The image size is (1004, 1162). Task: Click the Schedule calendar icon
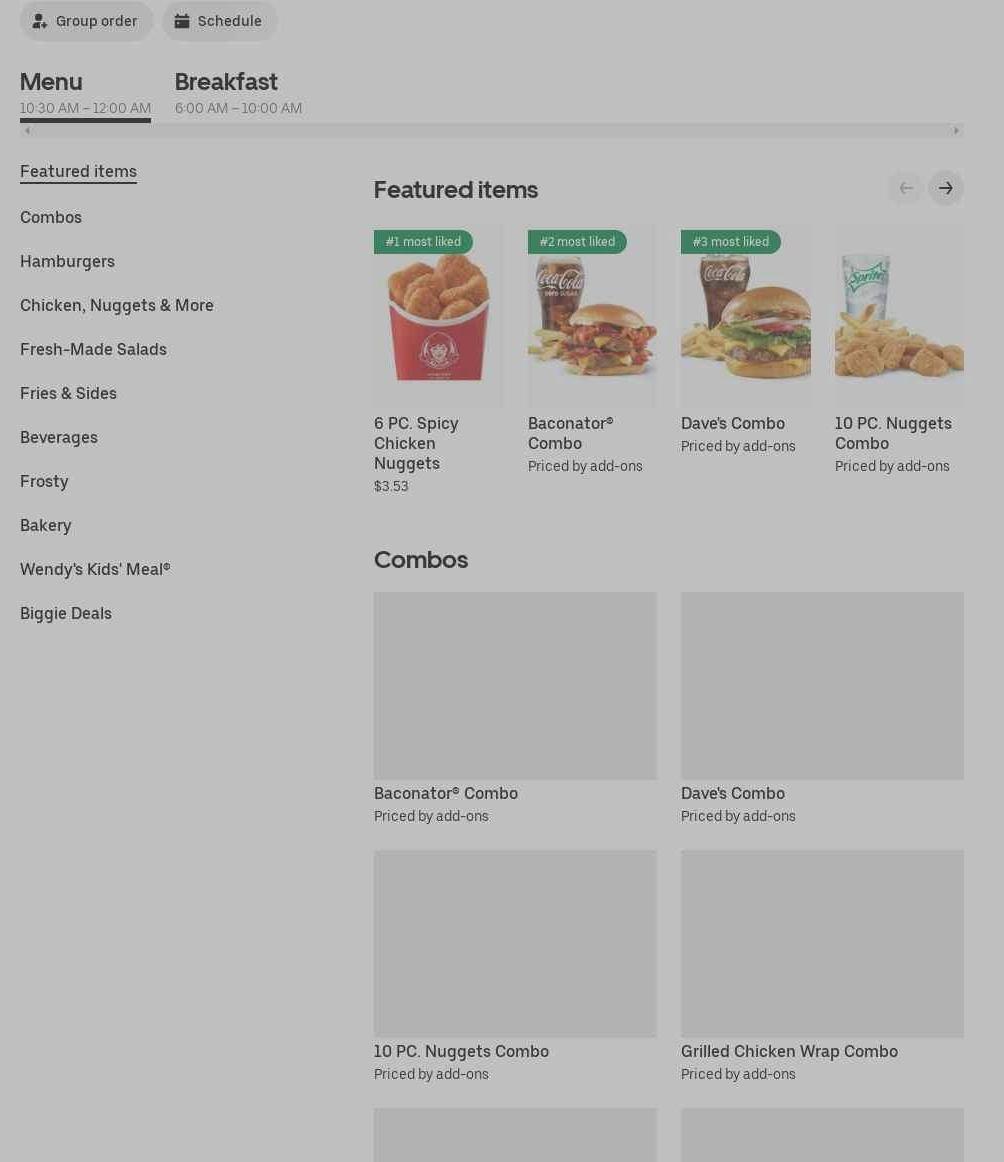click(182, 21)
